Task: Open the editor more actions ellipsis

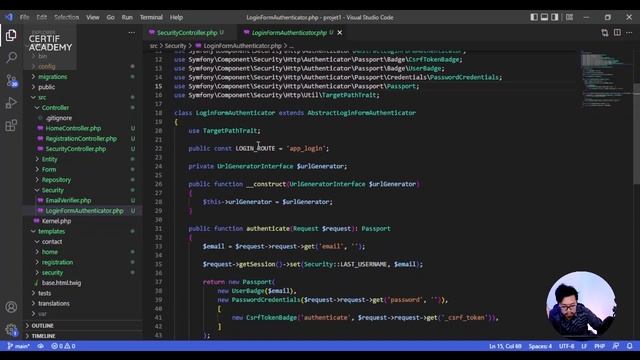Action: [x=629, y=33]
